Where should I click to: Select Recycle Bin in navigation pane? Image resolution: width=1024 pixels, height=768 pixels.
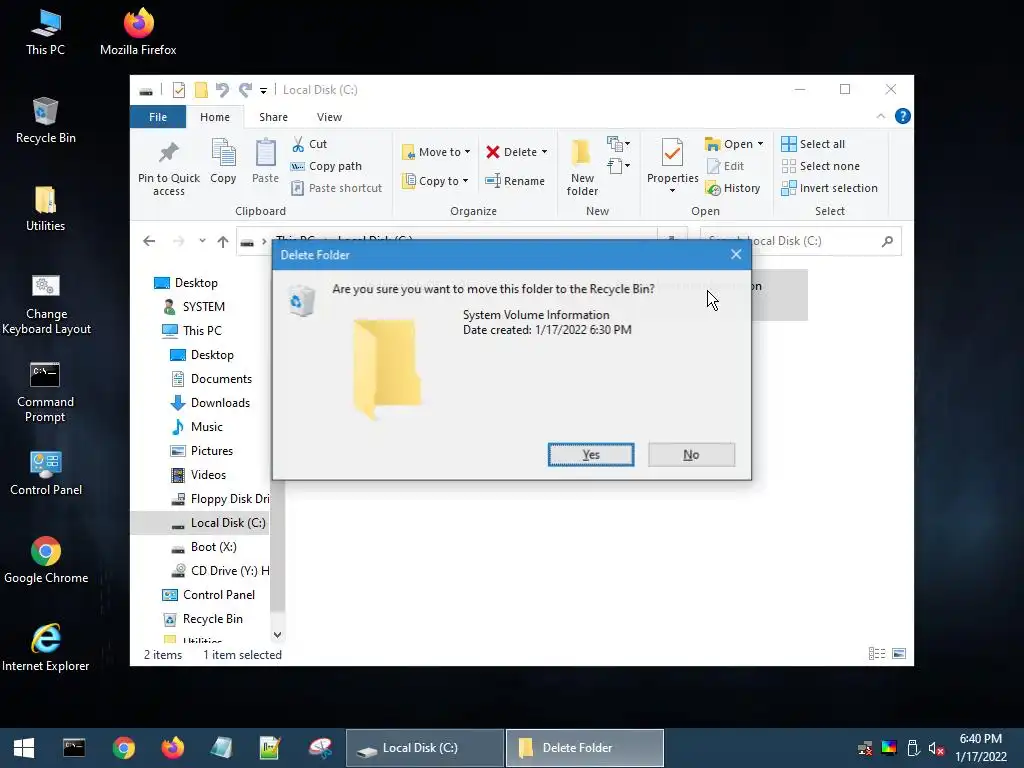[x=202, y=619]
